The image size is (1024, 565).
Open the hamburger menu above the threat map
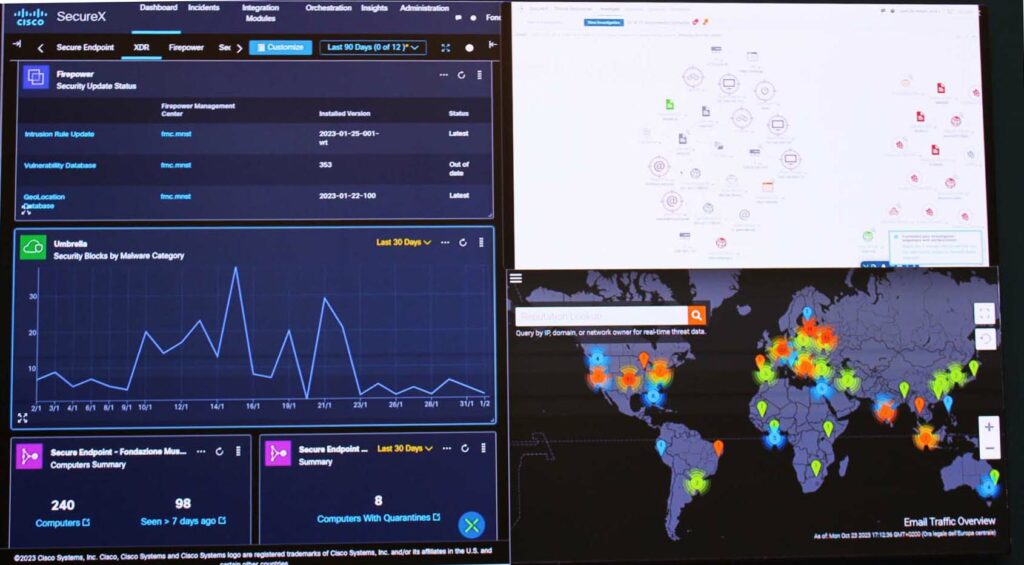click(515, 278)
